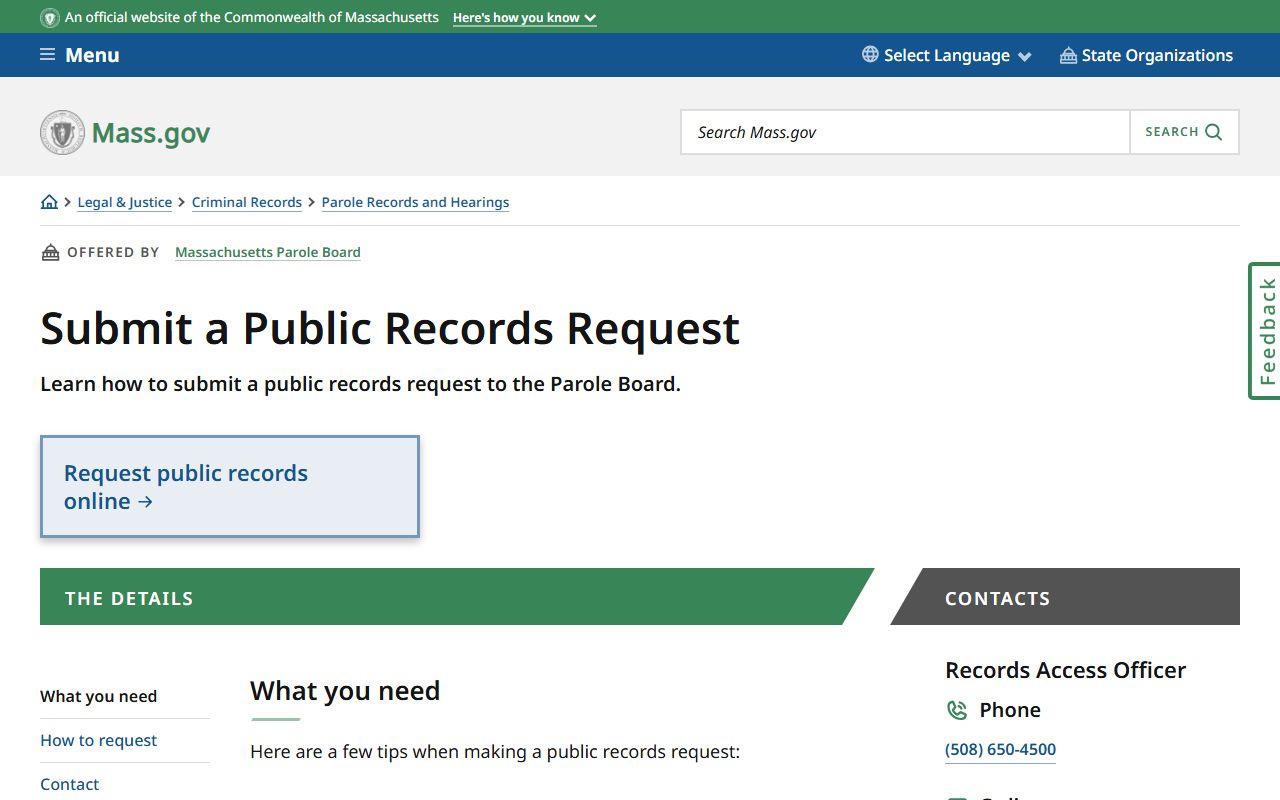Click the CONTACTS header banner
The image size is (1280, 800).
click(x=1065, y=597)
